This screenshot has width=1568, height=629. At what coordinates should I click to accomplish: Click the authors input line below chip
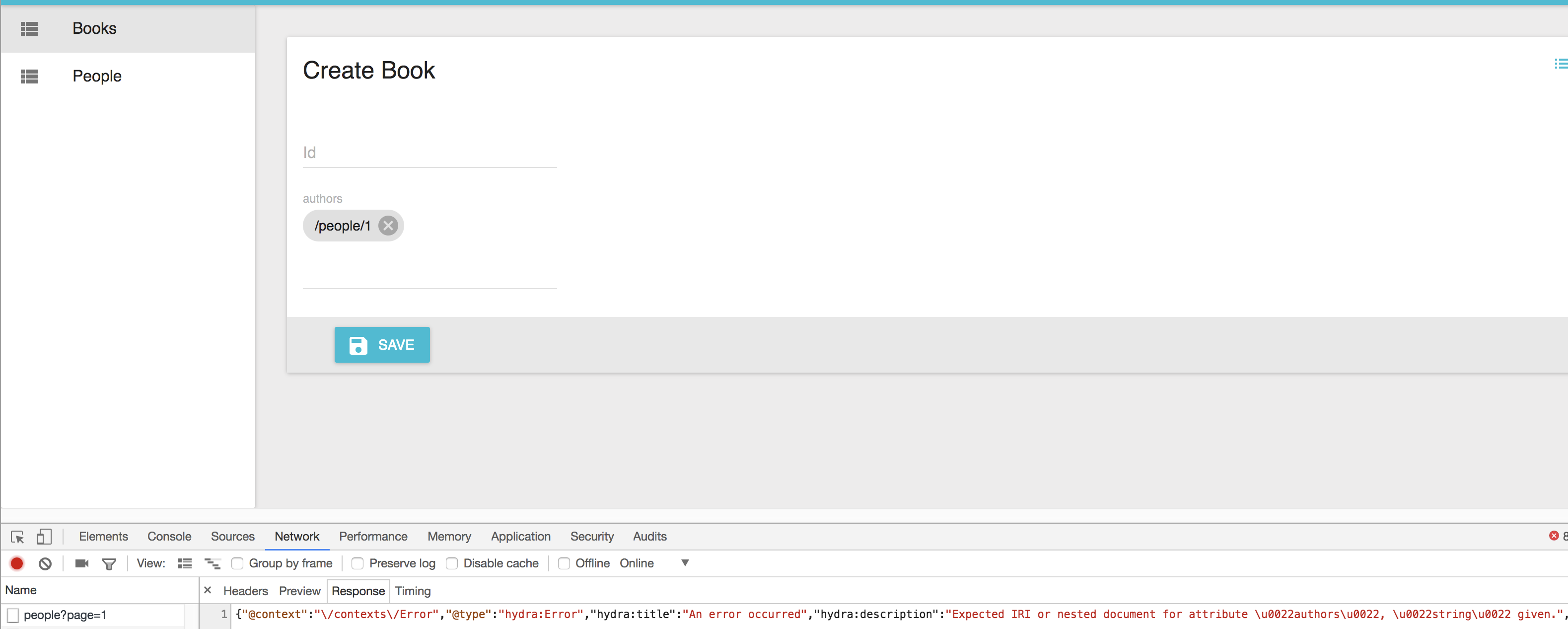(x=430, y=273)
